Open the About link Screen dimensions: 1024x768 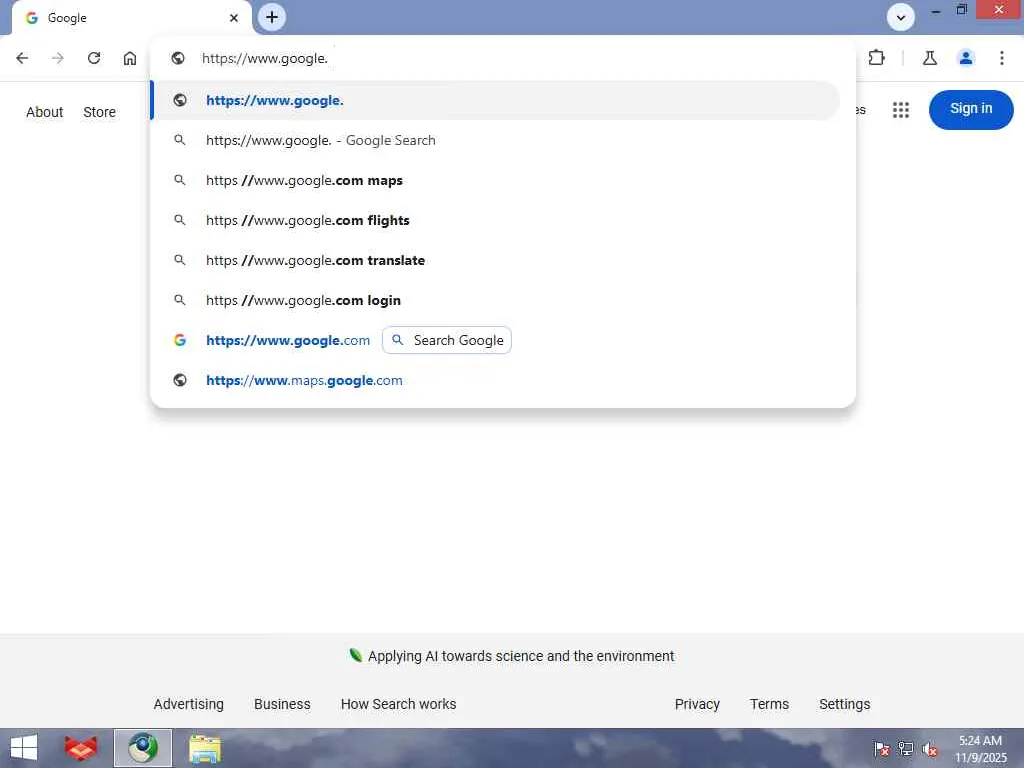44,112
